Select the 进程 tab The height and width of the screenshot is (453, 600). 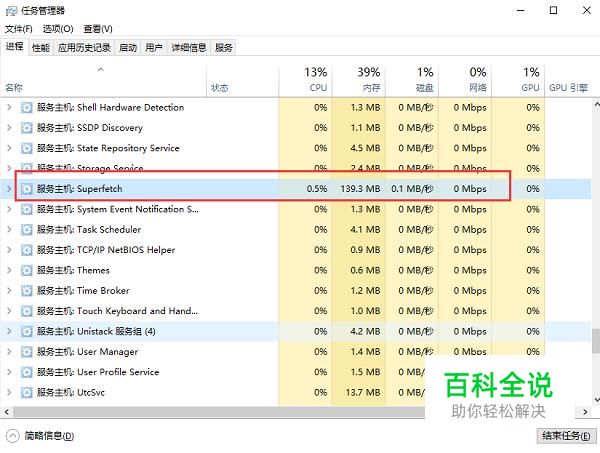14,47
